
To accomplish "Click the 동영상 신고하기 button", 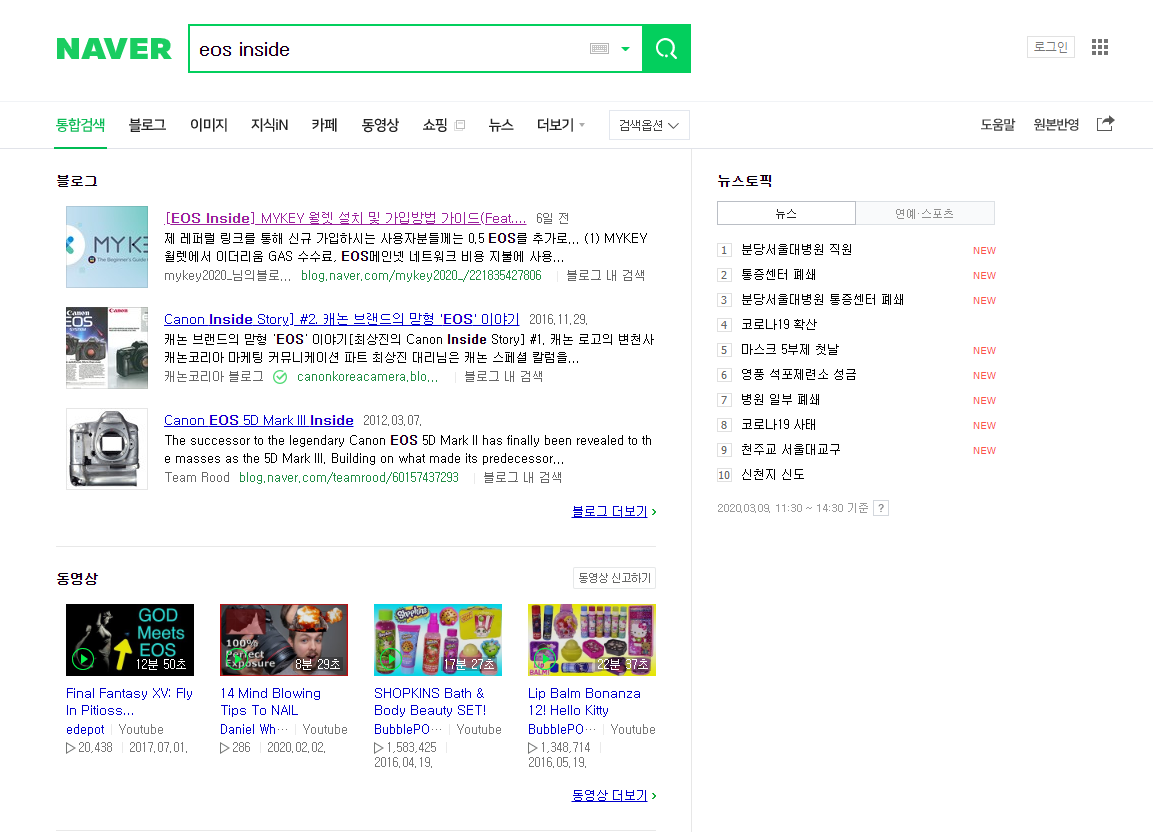I will pos(614,578).
